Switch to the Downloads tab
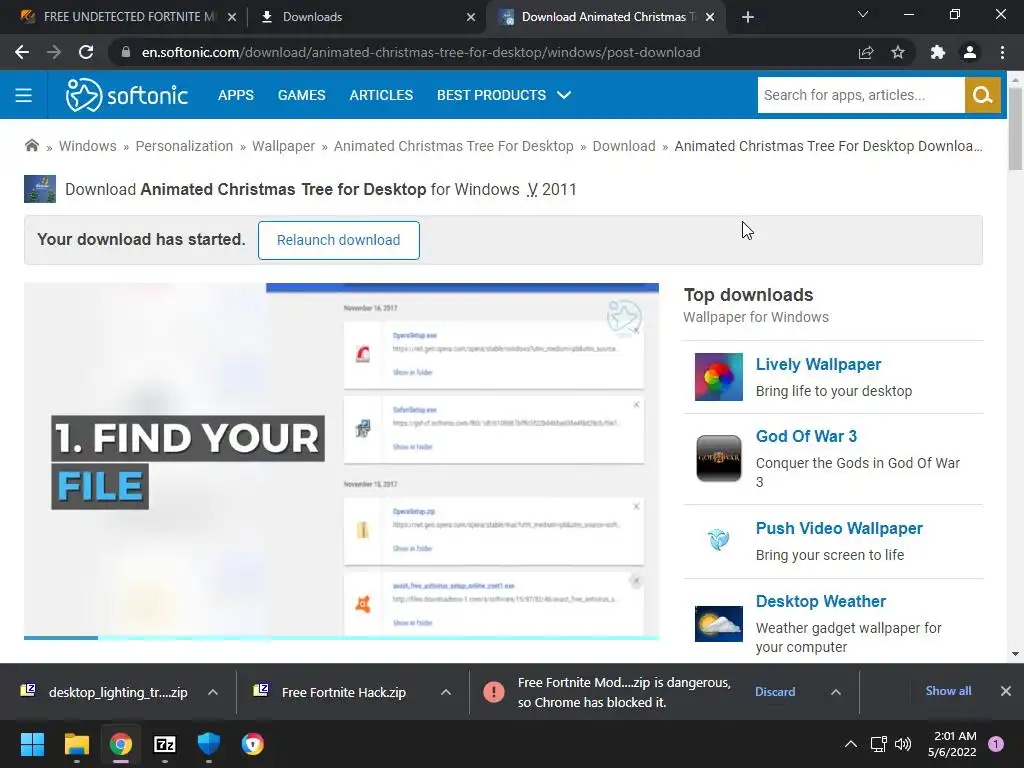Screen dimensions: 1024x768 [x=366, y=17]
